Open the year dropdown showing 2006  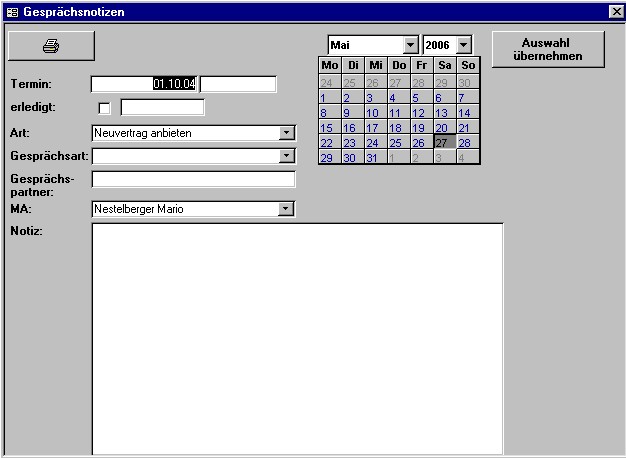[x=463, y=46]
